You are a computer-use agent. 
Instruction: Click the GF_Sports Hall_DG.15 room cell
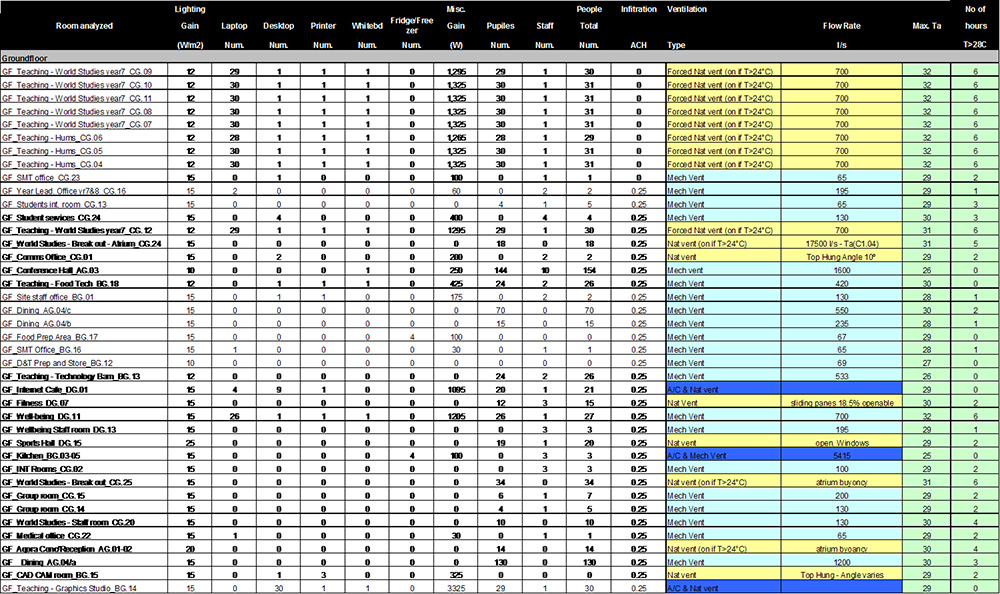pyautogui.click(x=48, y=441)
